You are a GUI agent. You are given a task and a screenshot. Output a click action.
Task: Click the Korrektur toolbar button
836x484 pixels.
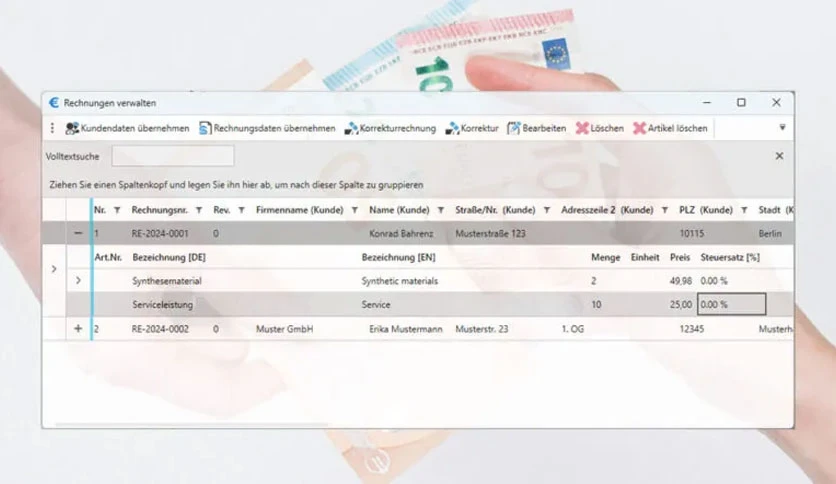pyautogui.click(x=472, y=128)
